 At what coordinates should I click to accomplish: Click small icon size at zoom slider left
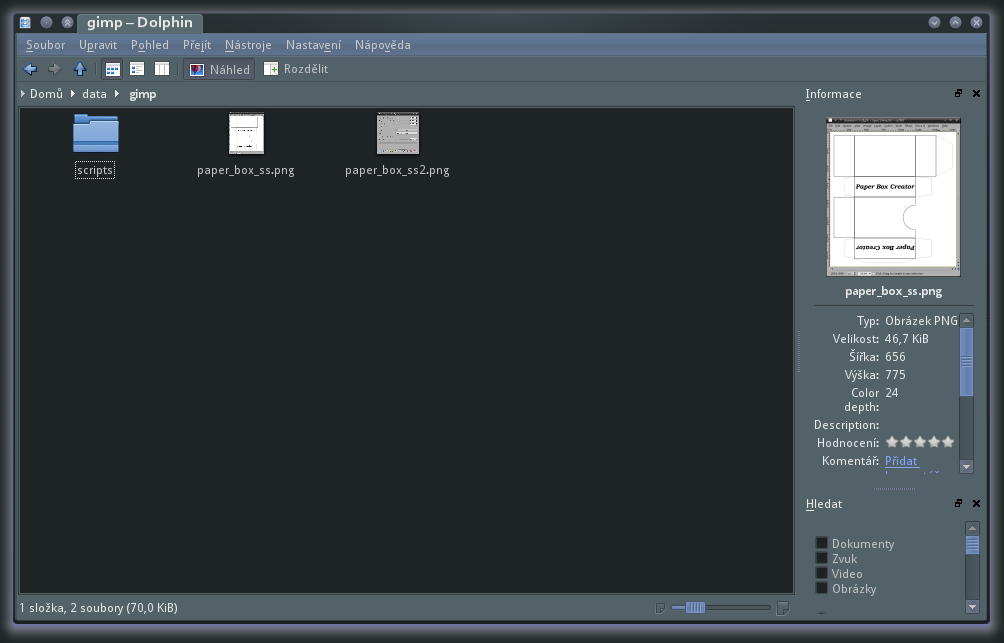click(660, 608)
